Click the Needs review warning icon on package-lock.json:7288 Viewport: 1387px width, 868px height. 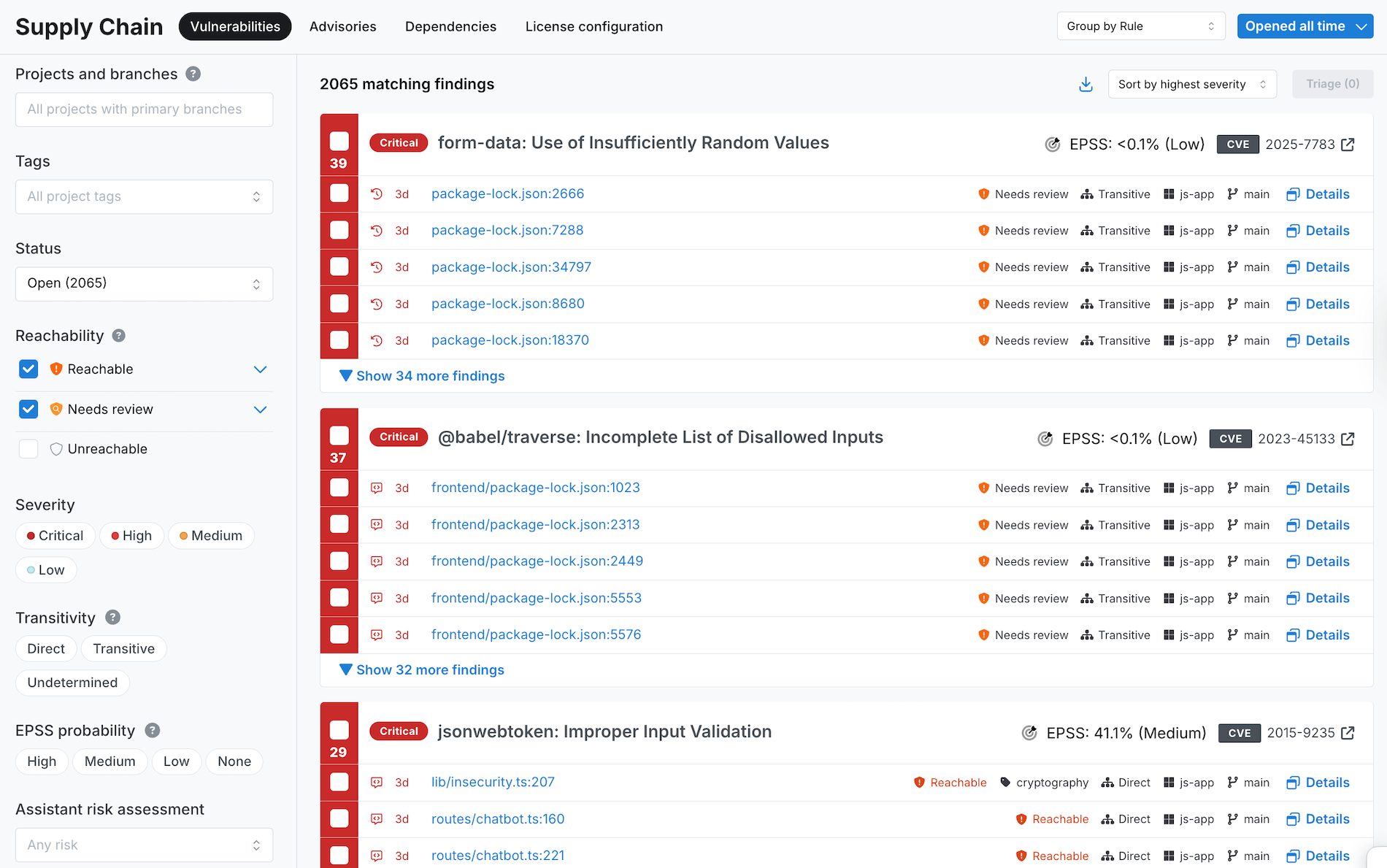click(984, 230)
